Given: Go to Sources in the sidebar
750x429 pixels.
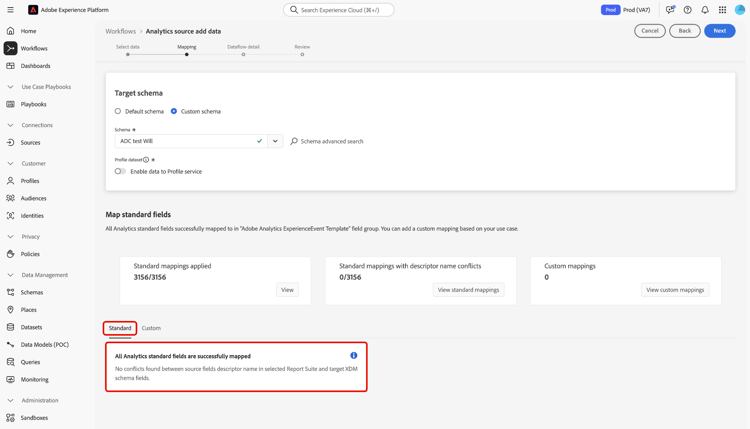Looking at the screenshot, I should [30, 143].
